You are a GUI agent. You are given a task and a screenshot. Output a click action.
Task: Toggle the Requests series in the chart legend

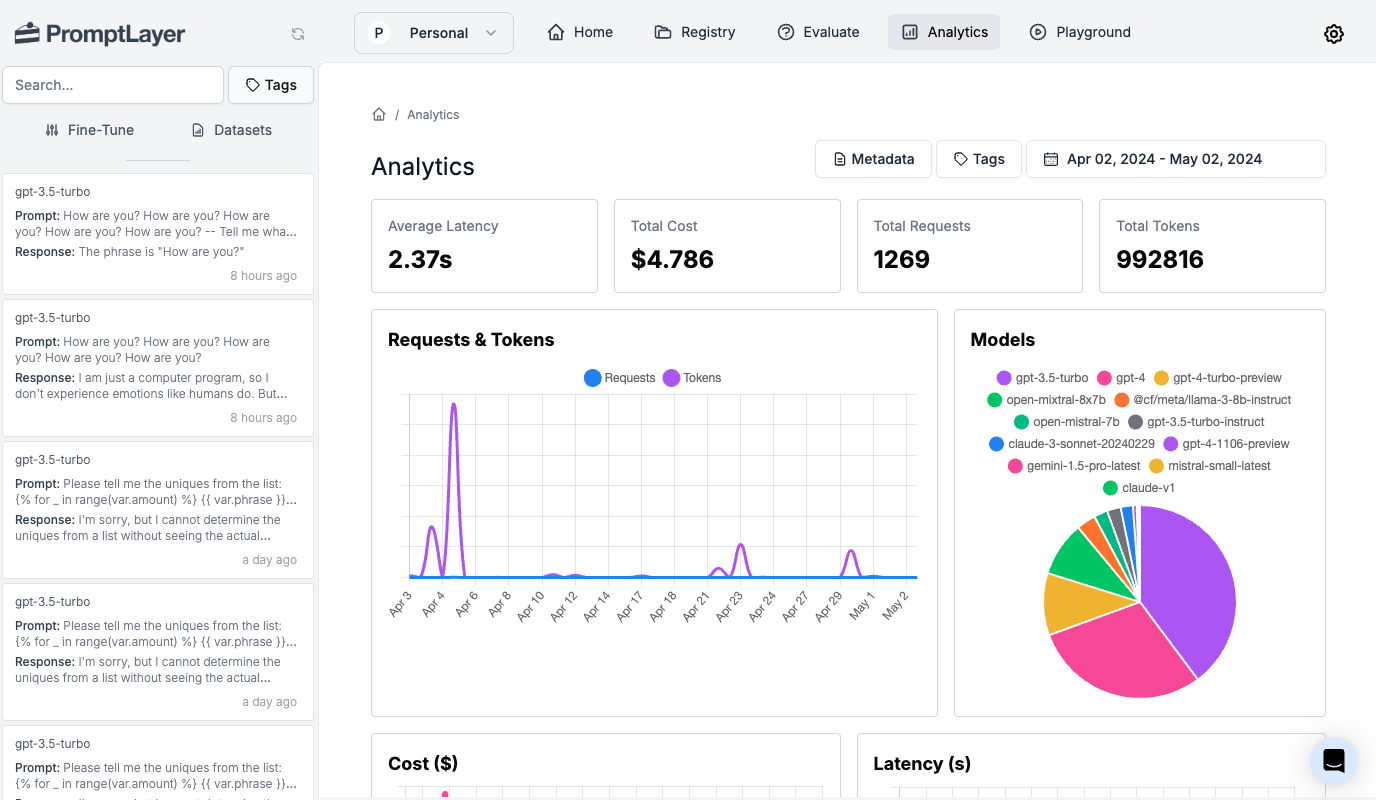[x=619, y=378]
